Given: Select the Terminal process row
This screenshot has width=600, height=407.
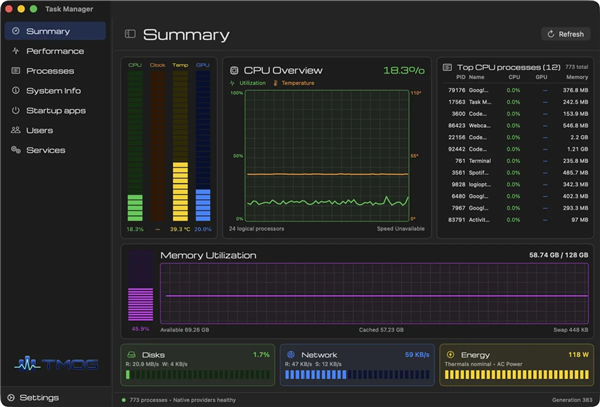Looking at the screenshot, I should (x=515, y=161).
